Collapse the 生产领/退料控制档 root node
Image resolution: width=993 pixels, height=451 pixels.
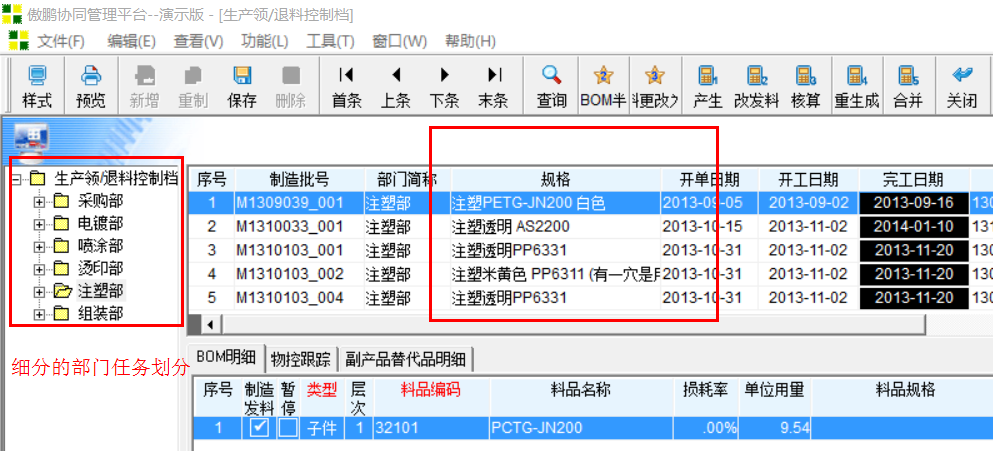click(17, 179)
